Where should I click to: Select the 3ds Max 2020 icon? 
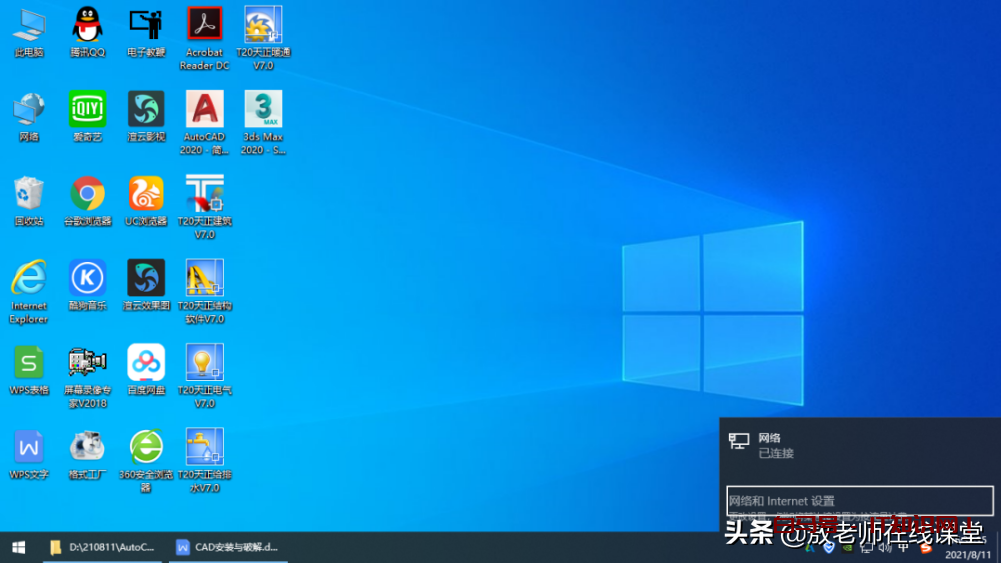pos(263,110)
